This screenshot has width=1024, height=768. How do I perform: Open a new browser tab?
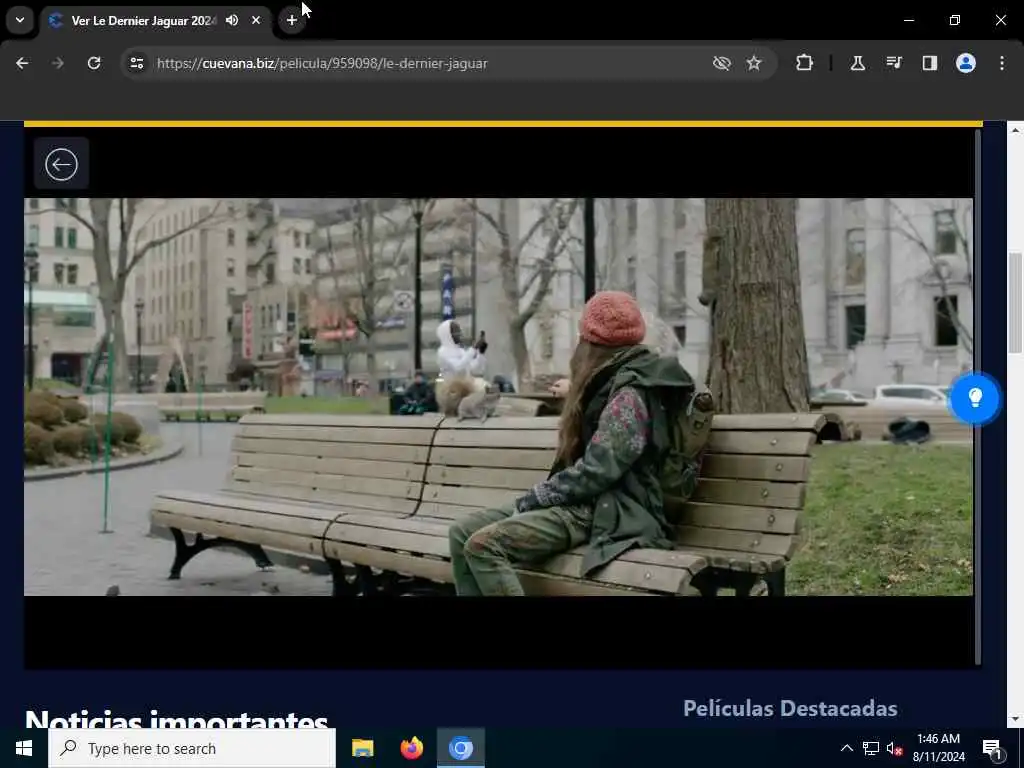click(292, 20)
